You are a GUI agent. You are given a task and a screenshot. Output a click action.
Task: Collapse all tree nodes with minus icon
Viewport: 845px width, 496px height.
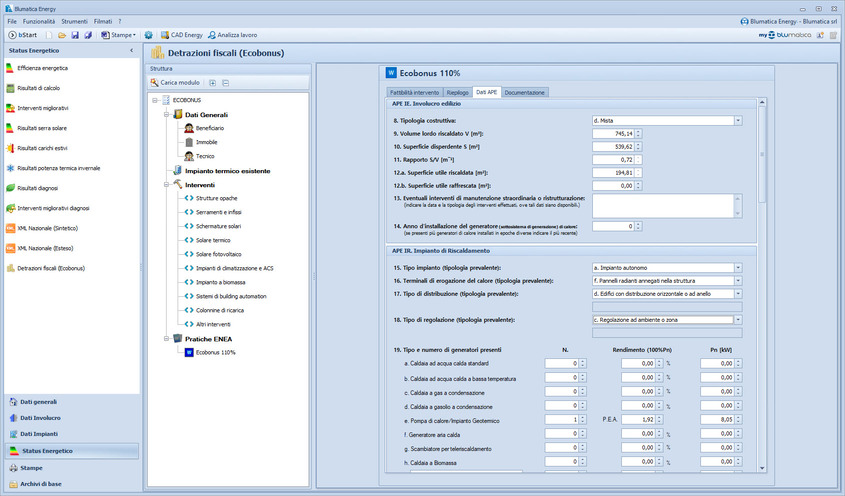coord(226,83)
